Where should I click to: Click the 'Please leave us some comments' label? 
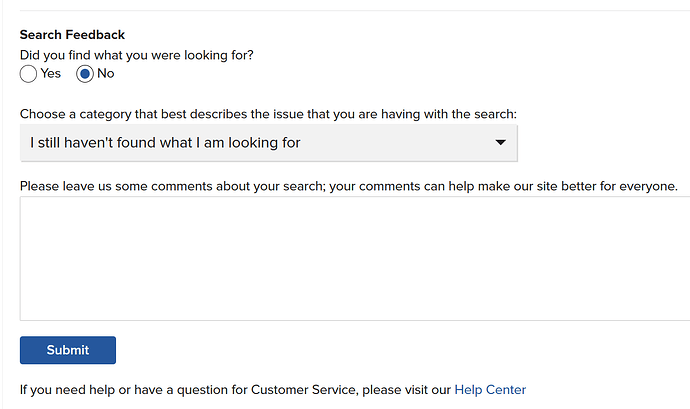[349, 186]
